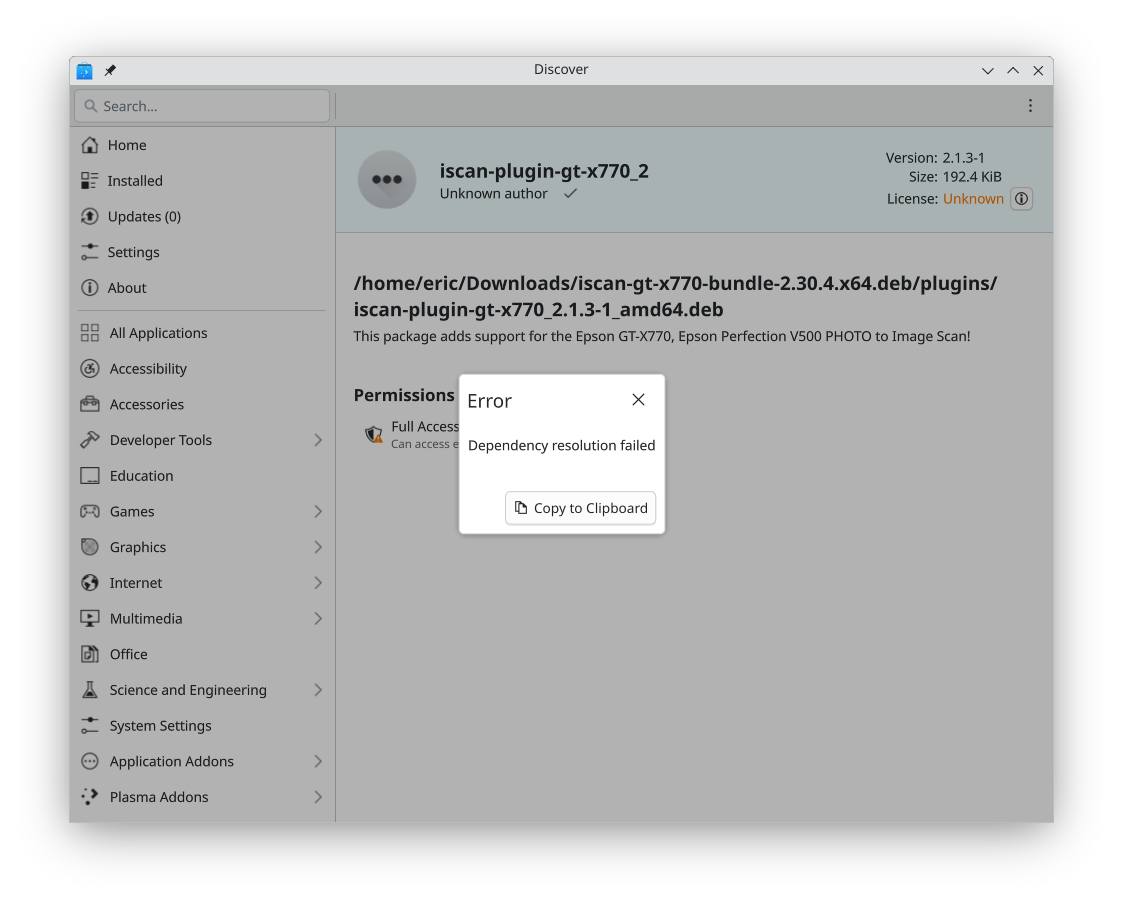This screenshot has height=904, width=1122.
Task: Click the Office documents icon
Action: [x=89, y=654]
